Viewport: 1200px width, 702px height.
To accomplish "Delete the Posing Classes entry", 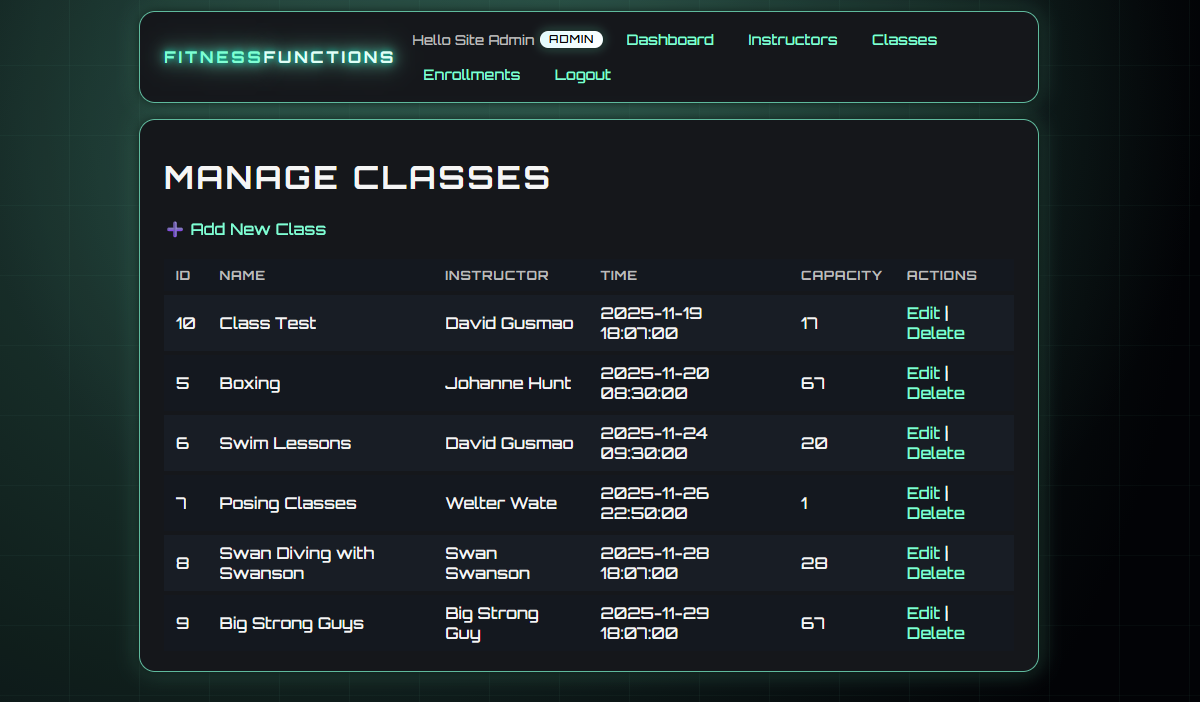I will point(935,513).
